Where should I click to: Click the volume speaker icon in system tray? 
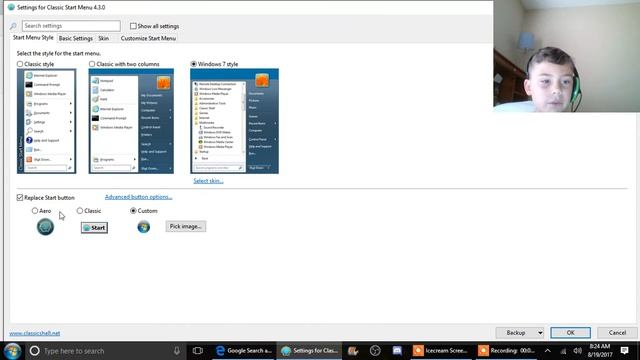coord(577,351)
